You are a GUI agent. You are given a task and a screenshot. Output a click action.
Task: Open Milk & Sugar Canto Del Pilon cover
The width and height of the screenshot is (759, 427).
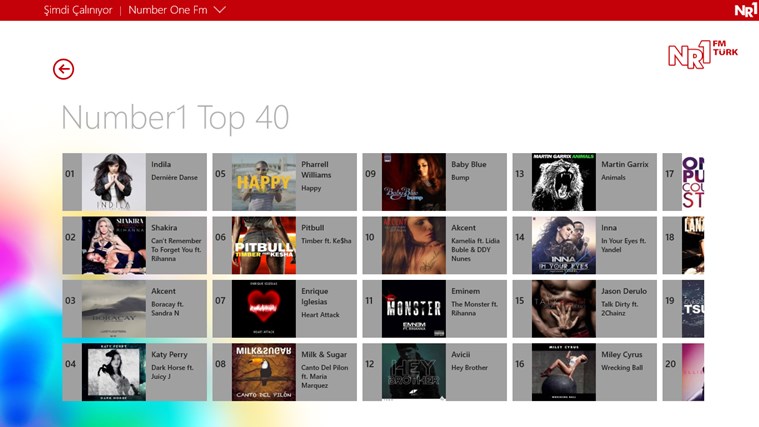(x=264, y=372)
